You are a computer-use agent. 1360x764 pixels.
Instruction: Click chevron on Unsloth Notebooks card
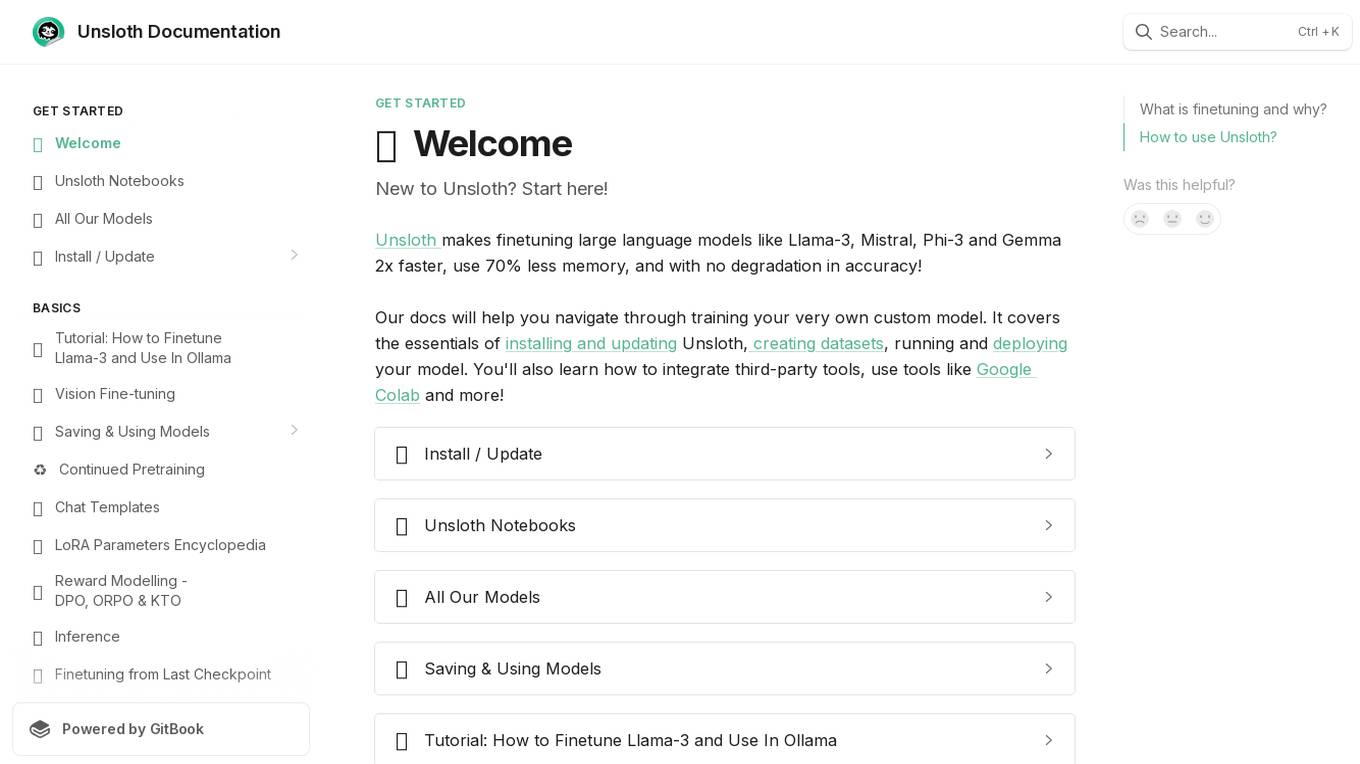[1048, 525]
